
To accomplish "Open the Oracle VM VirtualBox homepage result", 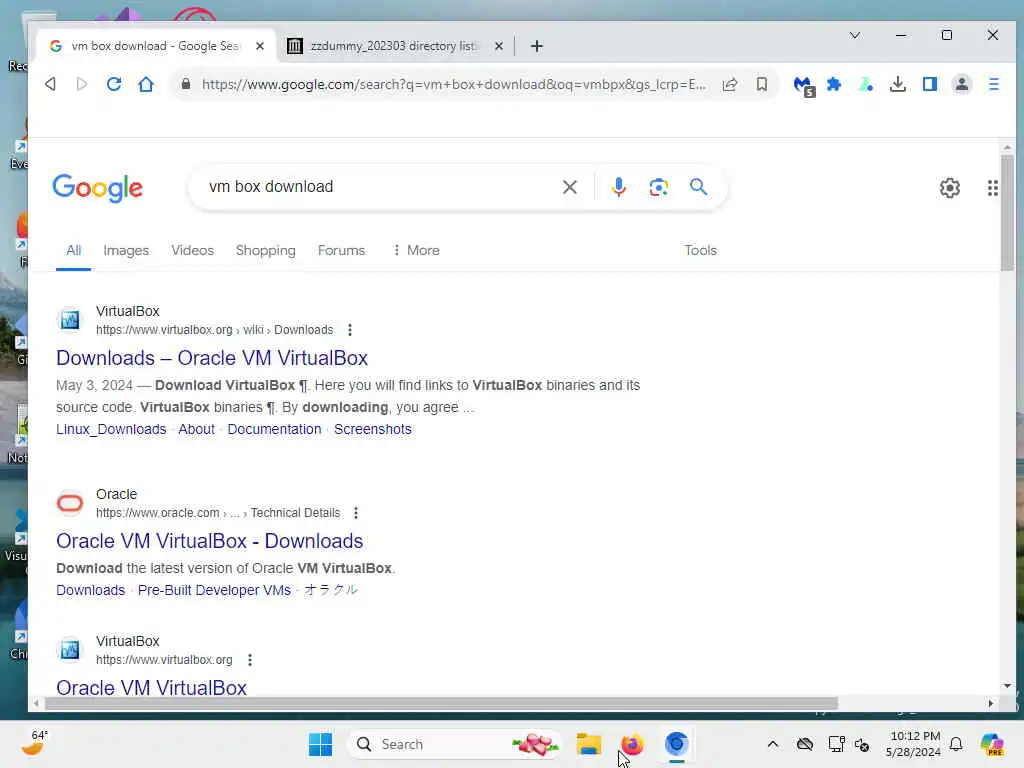I will 152,687.
